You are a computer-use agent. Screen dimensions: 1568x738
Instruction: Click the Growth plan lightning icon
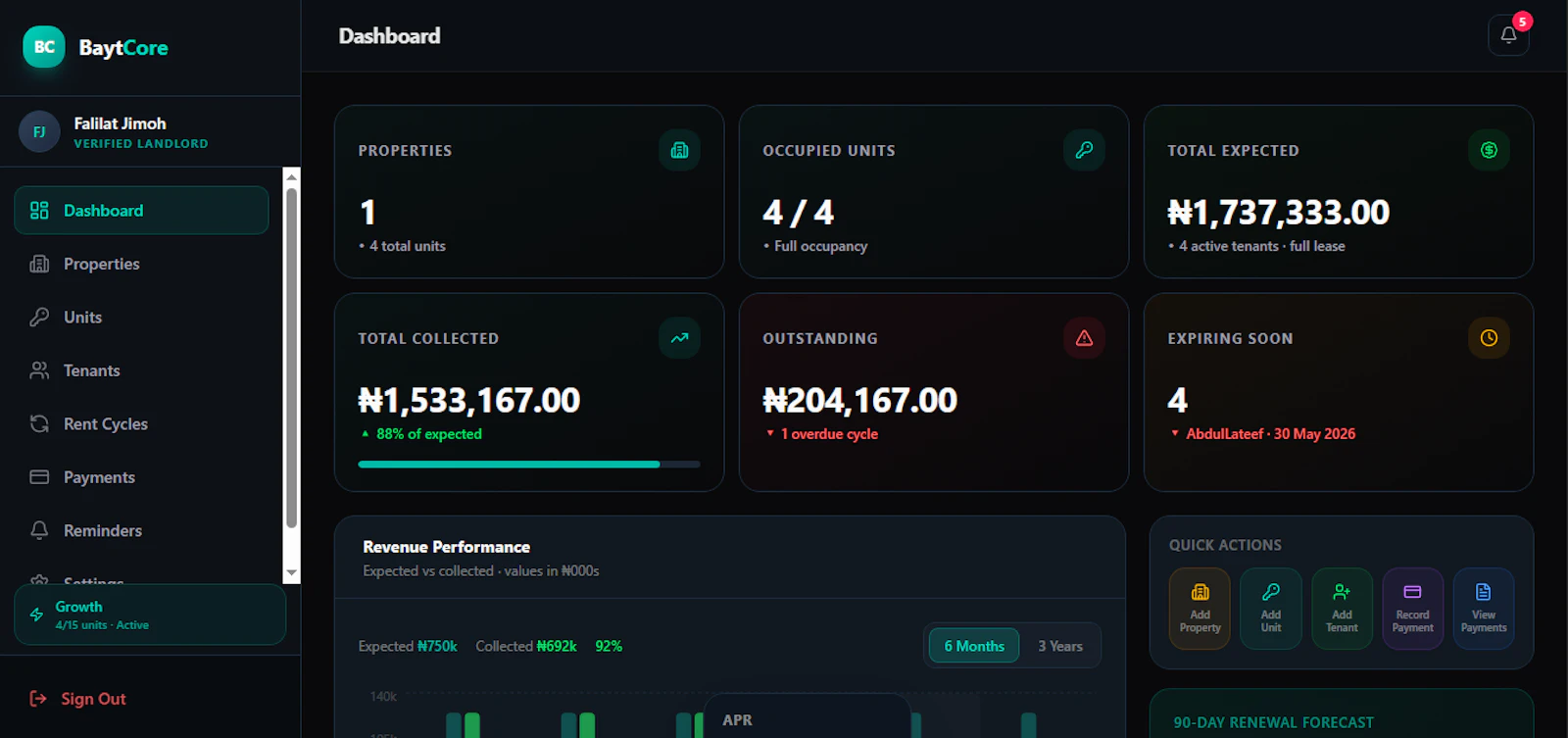36,615
